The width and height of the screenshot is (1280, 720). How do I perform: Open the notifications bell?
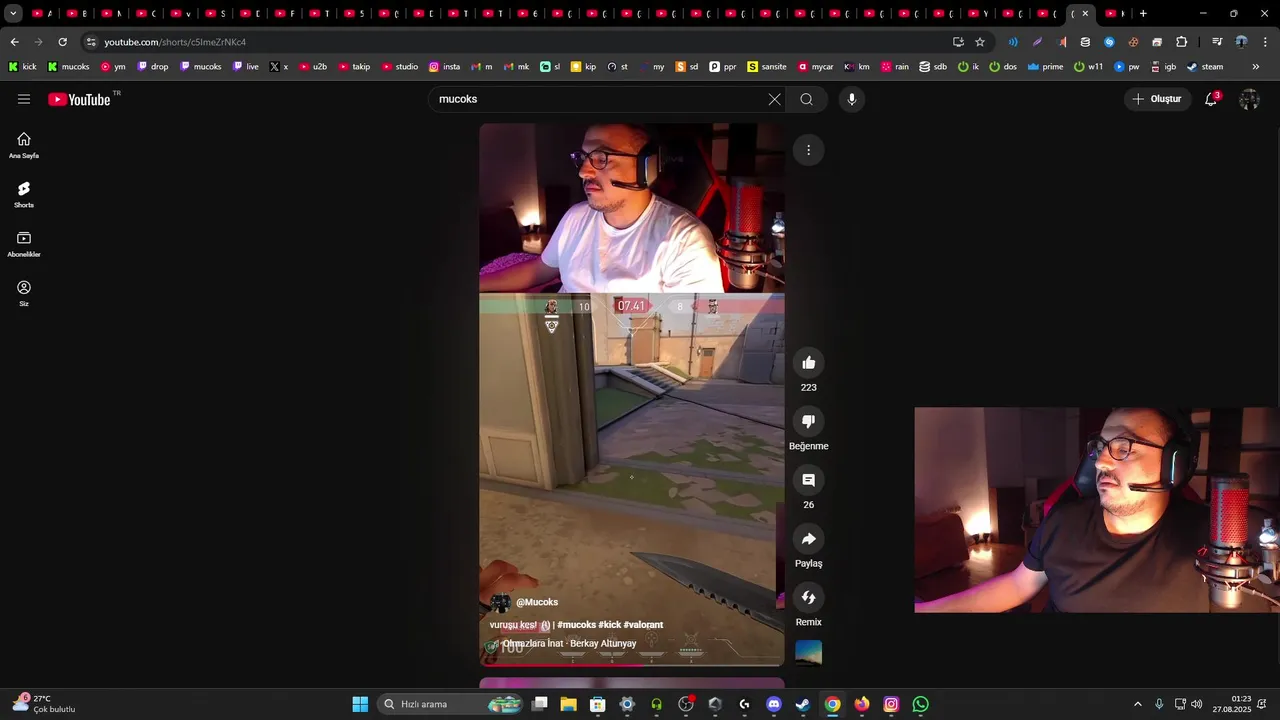coord(1211,99)
